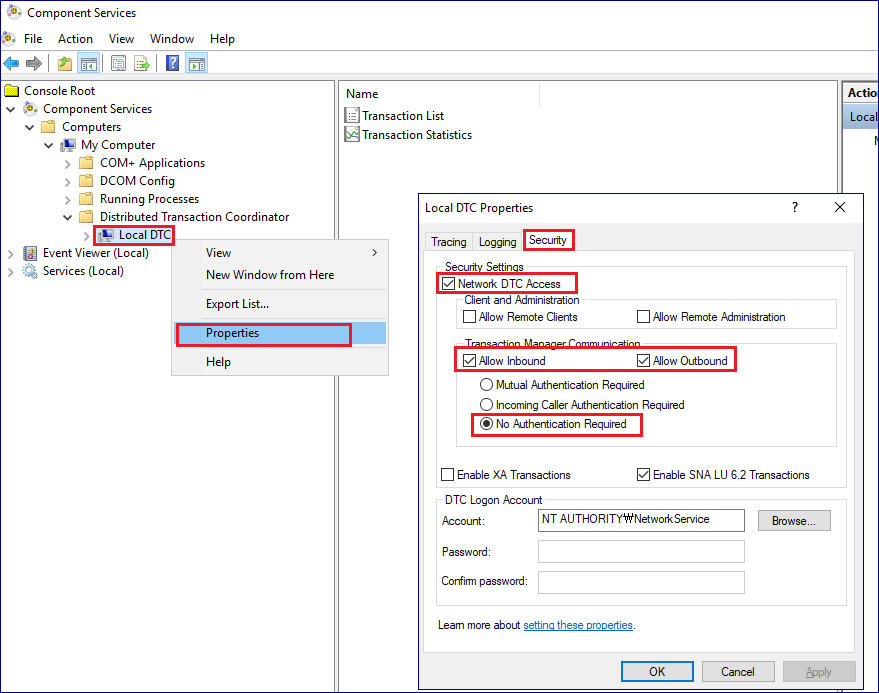This screenshot has width=879, height=693.
Task: Switch to the Tracing tab
Action: tap(448, 241)
